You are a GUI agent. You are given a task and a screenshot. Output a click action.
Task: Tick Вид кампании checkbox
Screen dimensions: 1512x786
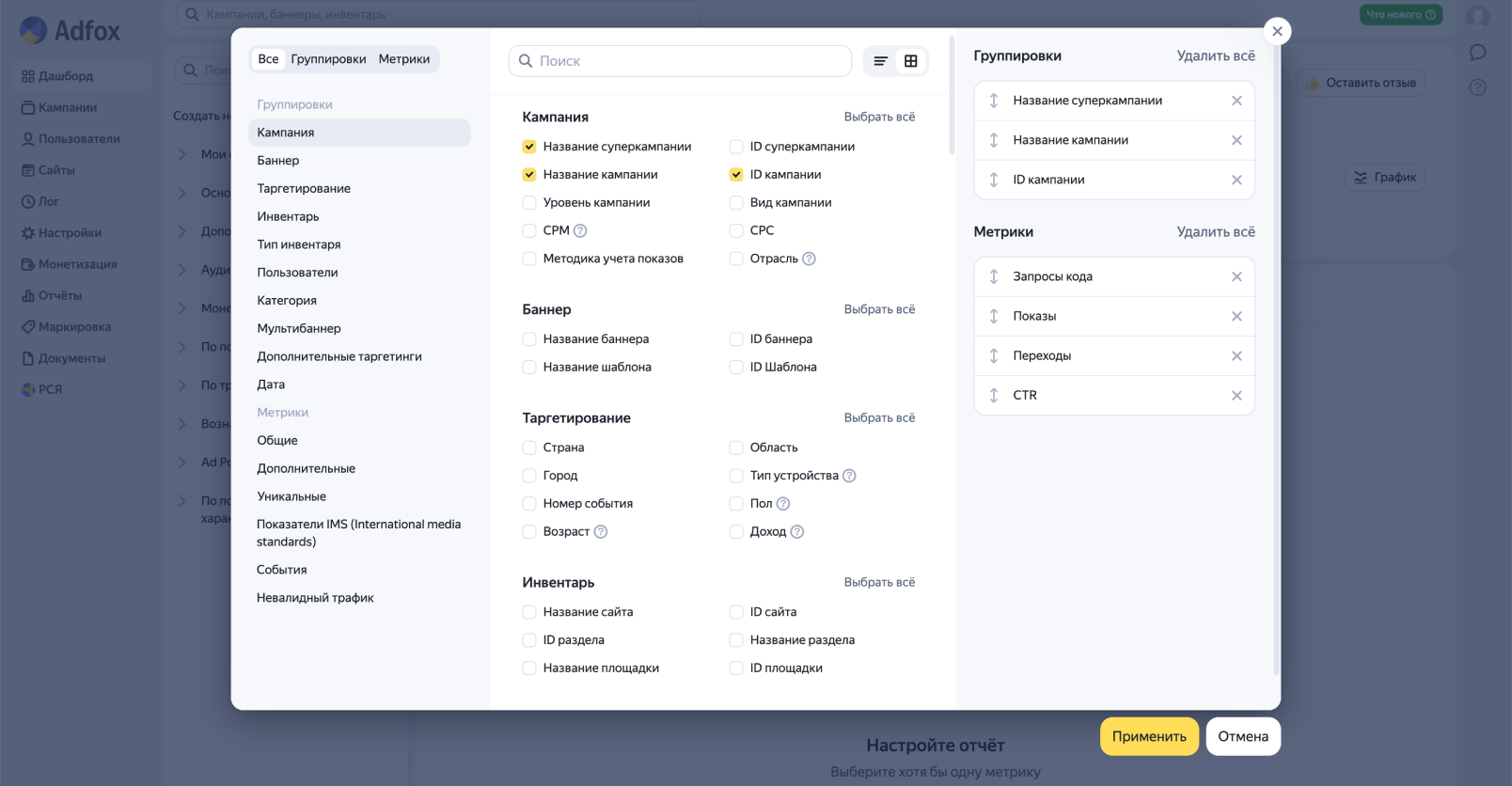pos(736,203)
